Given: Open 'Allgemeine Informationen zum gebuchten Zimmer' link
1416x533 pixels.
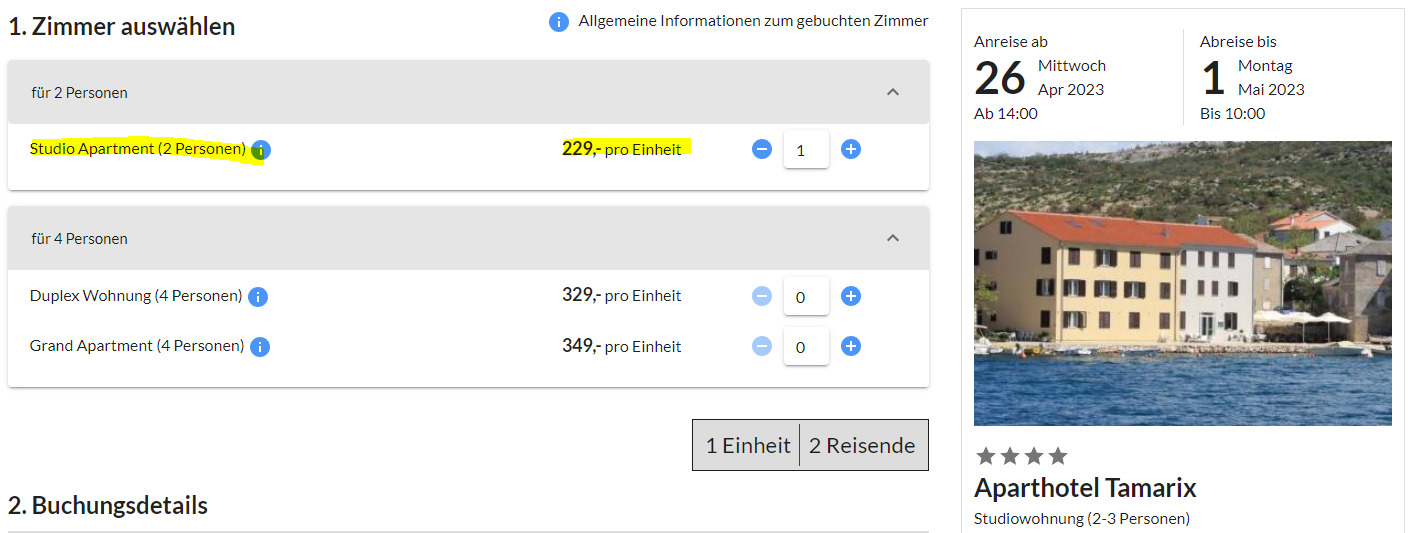Looking at the screenshot, I should 753,21.
